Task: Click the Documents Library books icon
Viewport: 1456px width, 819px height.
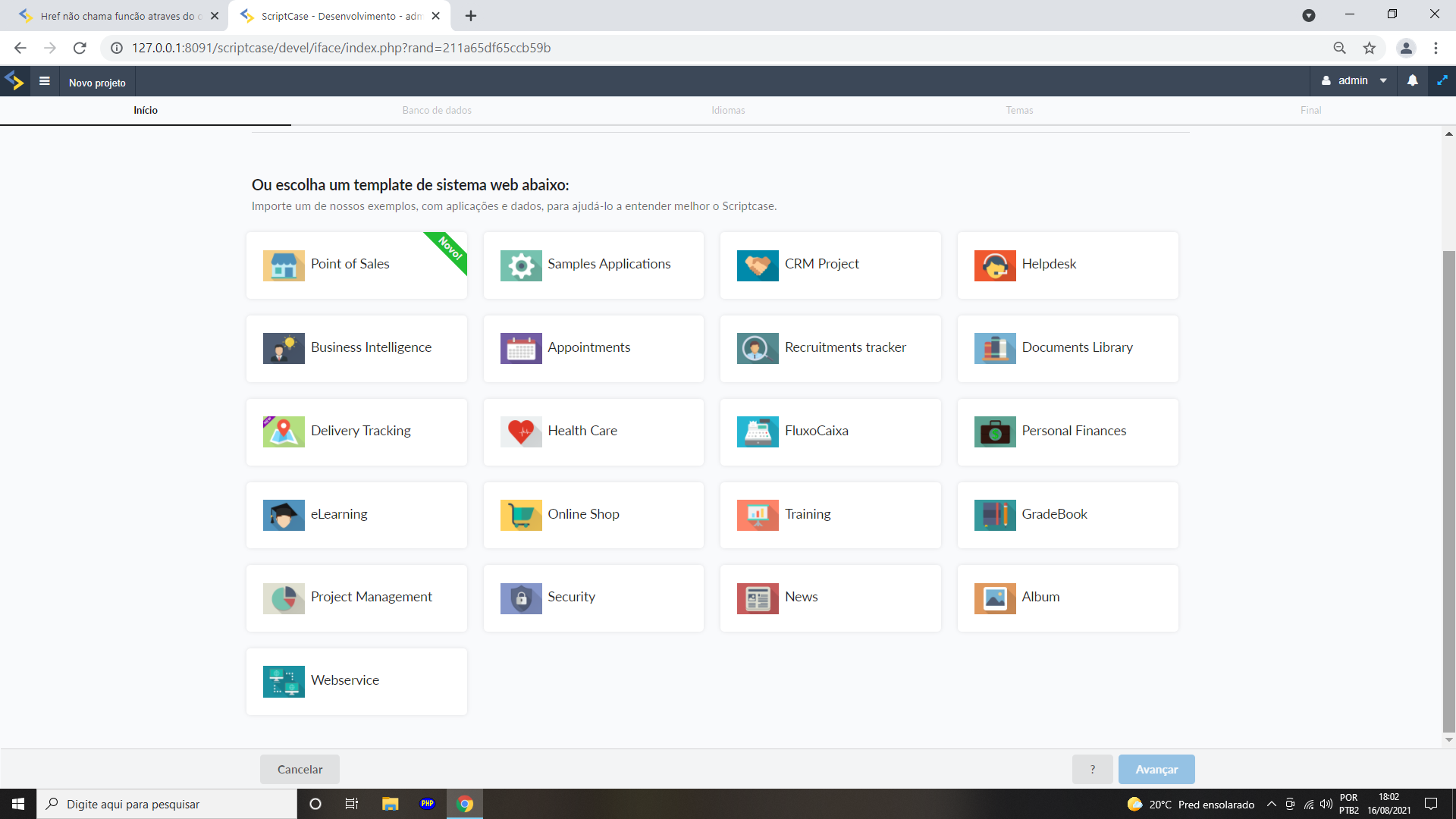Action: 995,349
